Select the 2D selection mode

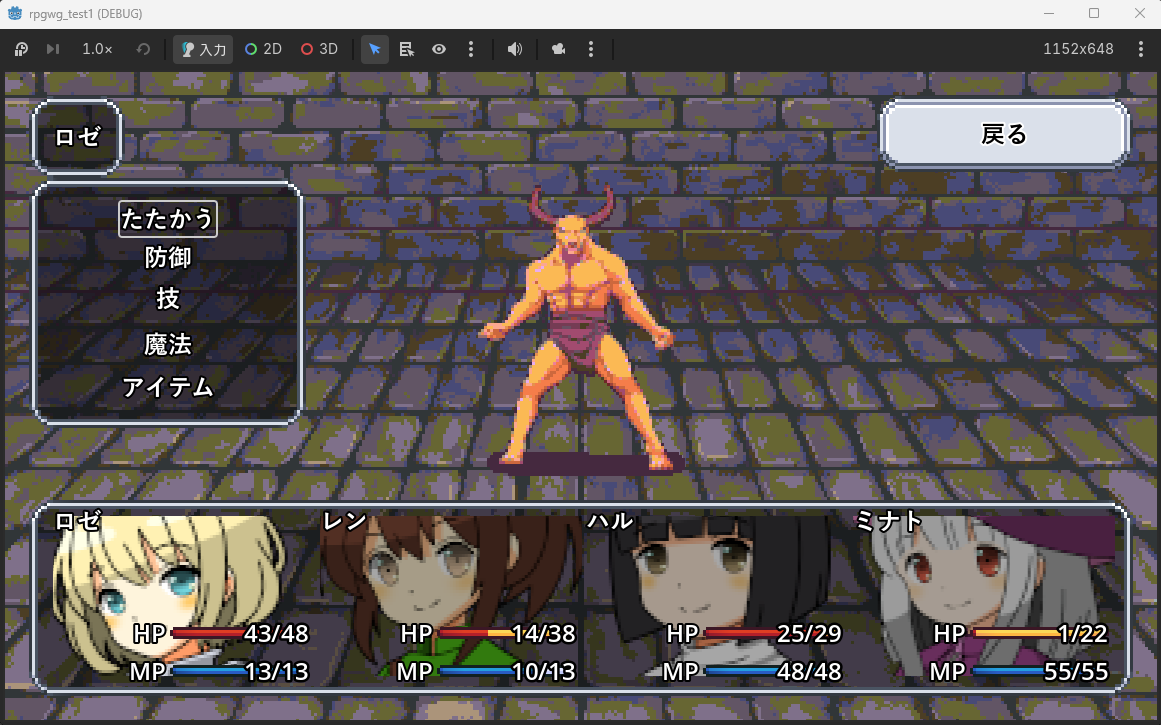pyautogui.click(x=264, y=49)
